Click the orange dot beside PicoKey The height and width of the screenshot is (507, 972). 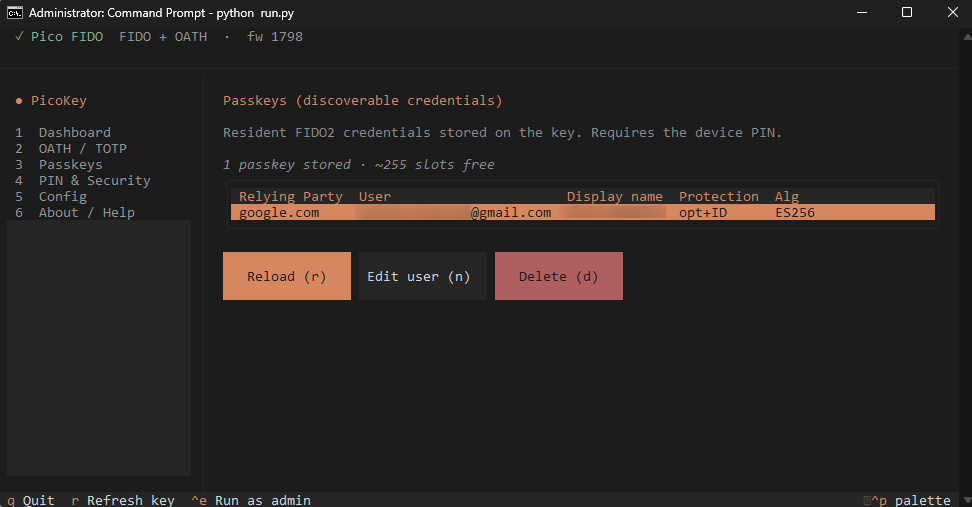click(x=19, y=101)
